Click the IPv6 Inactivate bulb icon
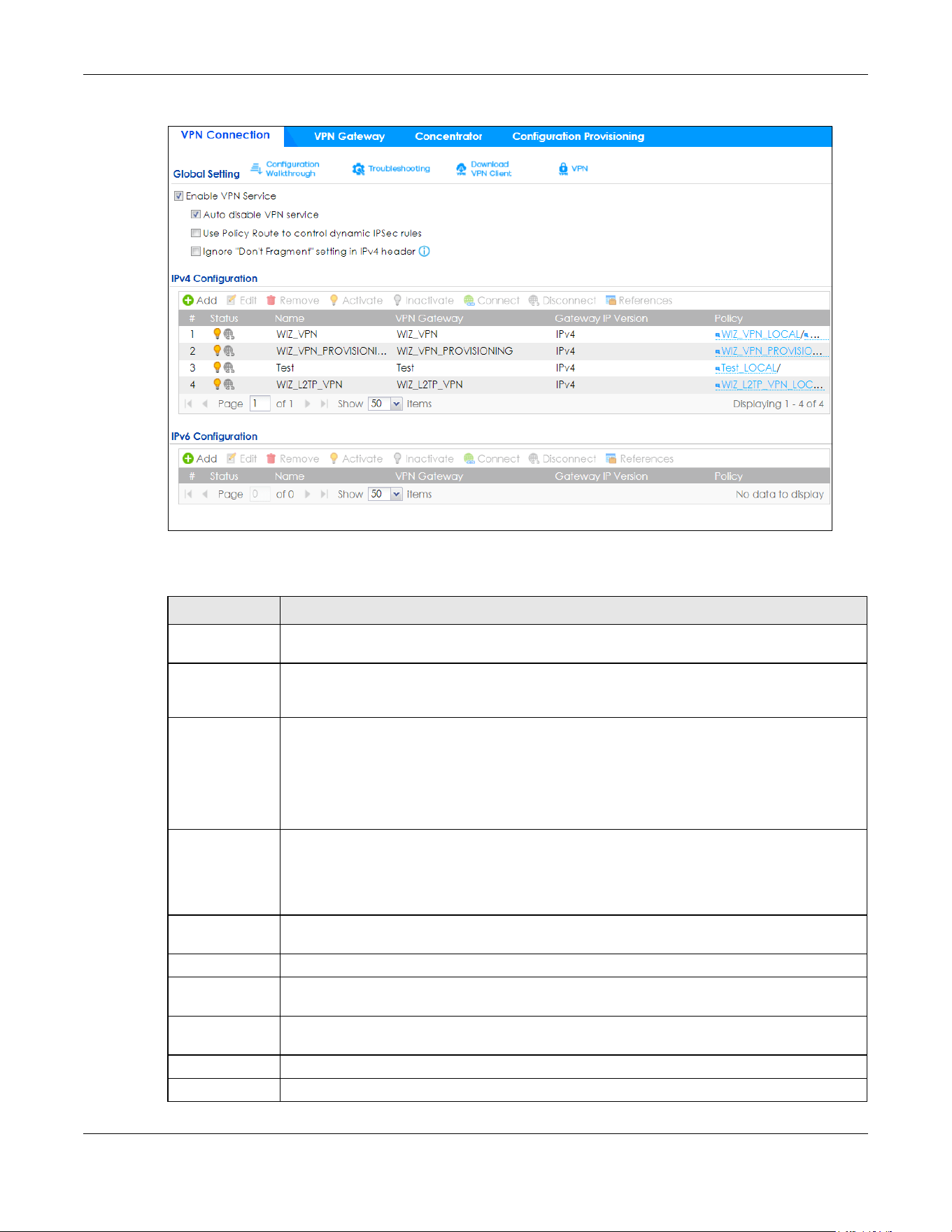 pos(397,458)
